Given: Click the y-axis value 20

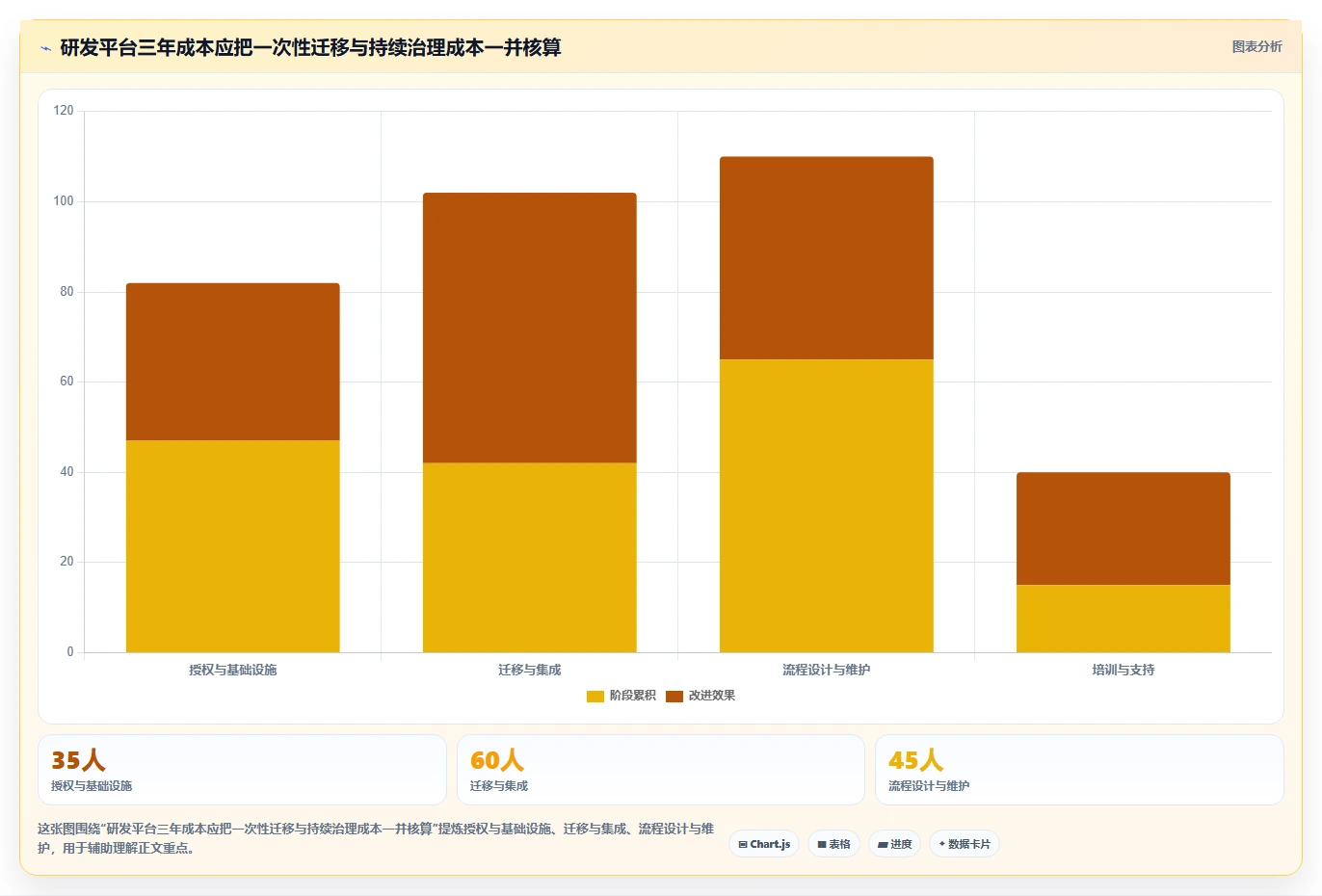Looking at the screenshot, I should pos(66,562).
